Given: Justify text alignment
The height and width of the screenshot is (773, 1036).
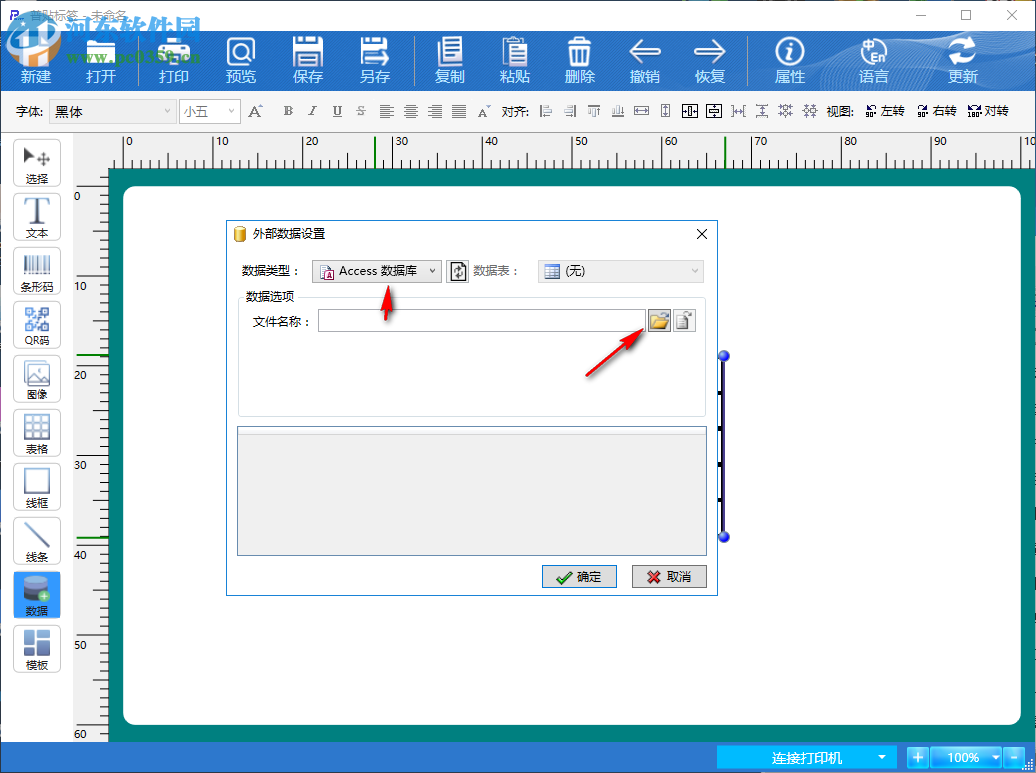Looking at the screenshot, I should [x=459, y=112].
